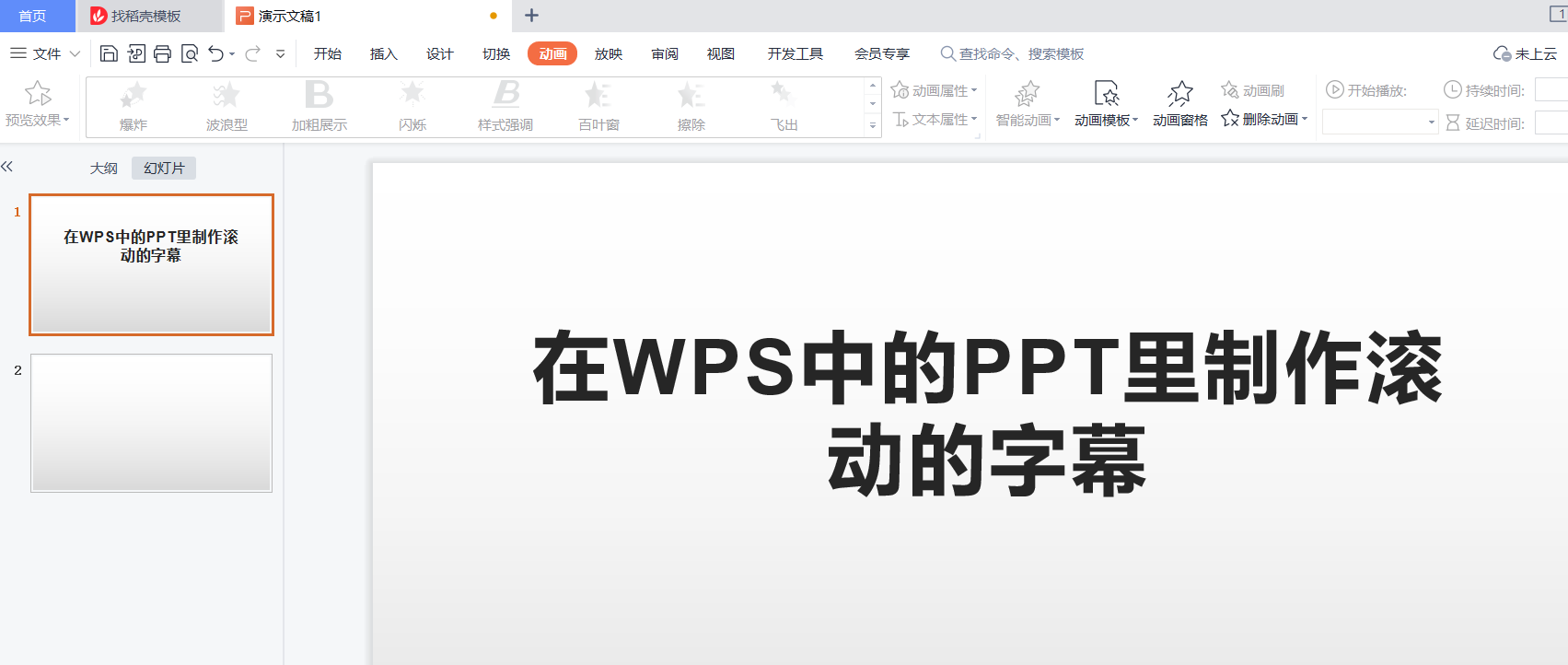Expand the arrow next to 文件

point(75,54)
